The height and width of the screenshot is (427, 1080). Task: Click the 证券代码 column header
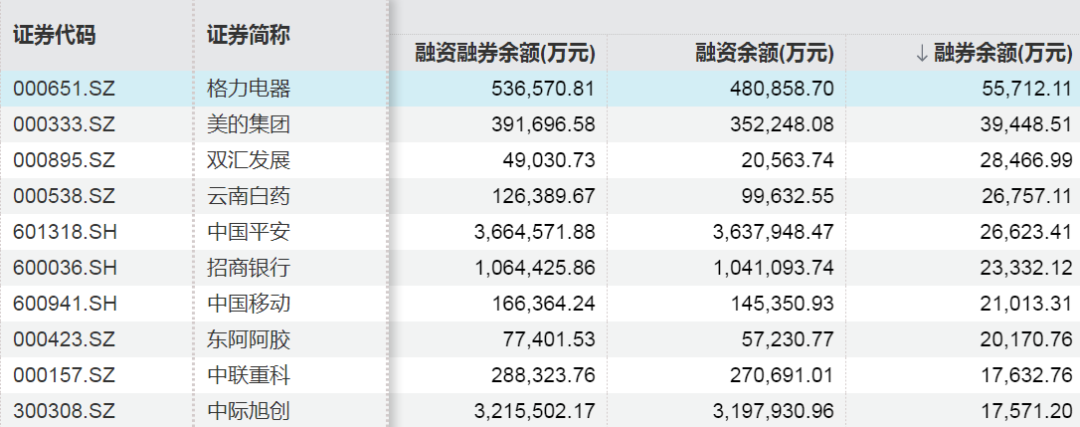[x=54, y=35]
